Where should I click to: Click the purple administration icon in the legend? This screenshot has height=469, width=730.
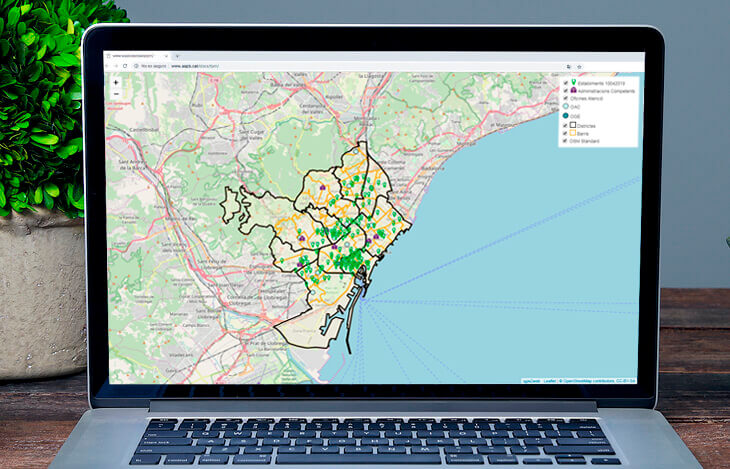coord(573,91)
